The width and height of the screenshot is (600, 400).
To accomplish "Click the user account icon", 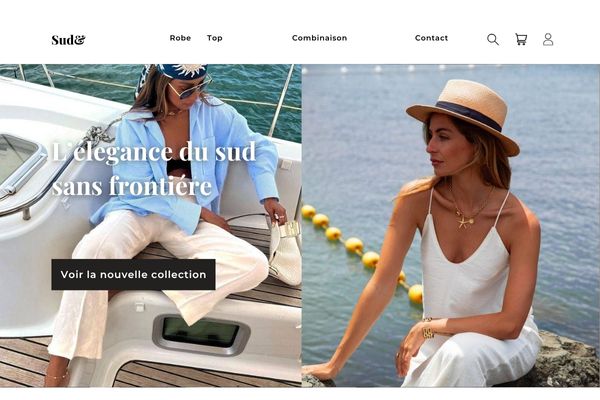I will [548, 39].
